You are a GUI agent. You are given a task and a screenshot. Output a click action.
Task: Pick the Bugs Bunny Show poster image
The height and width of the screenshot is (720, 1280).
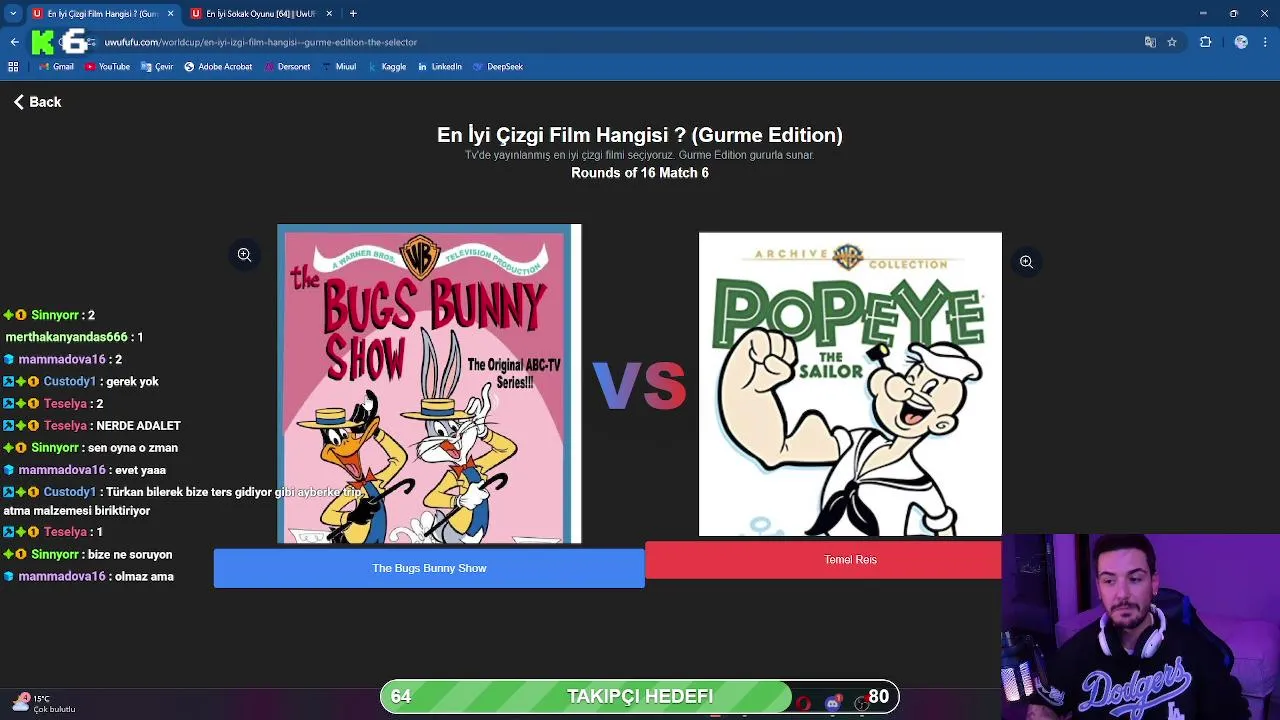[429, 384]
